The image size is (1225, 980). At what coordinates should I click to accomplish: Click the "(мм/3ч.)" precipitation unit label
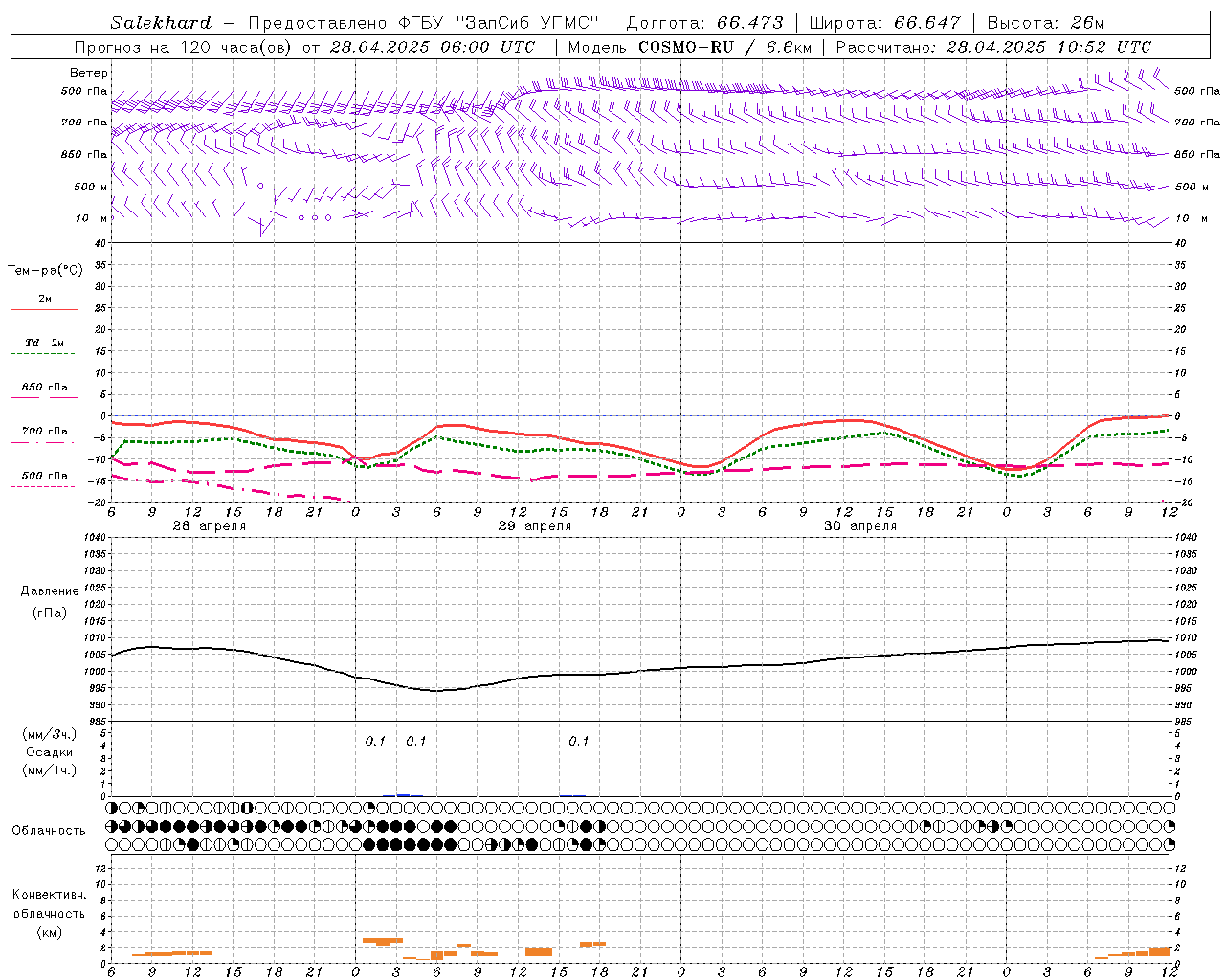pyautogui.click(x=50, y=733)
